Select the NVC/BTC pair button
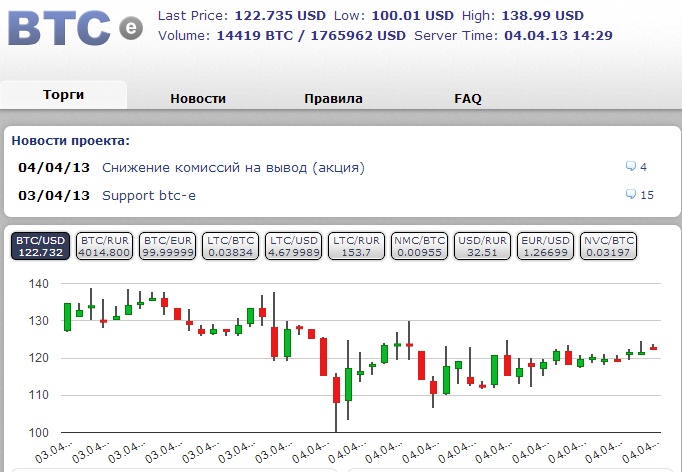 pyautogui.click(x=608, y=246)
